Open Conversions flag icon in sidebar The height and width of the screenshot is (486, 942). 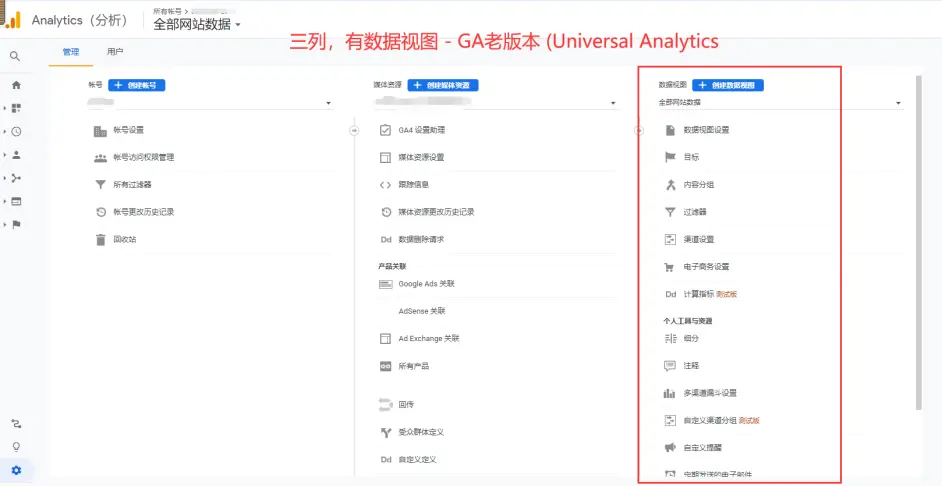(16, 225)
